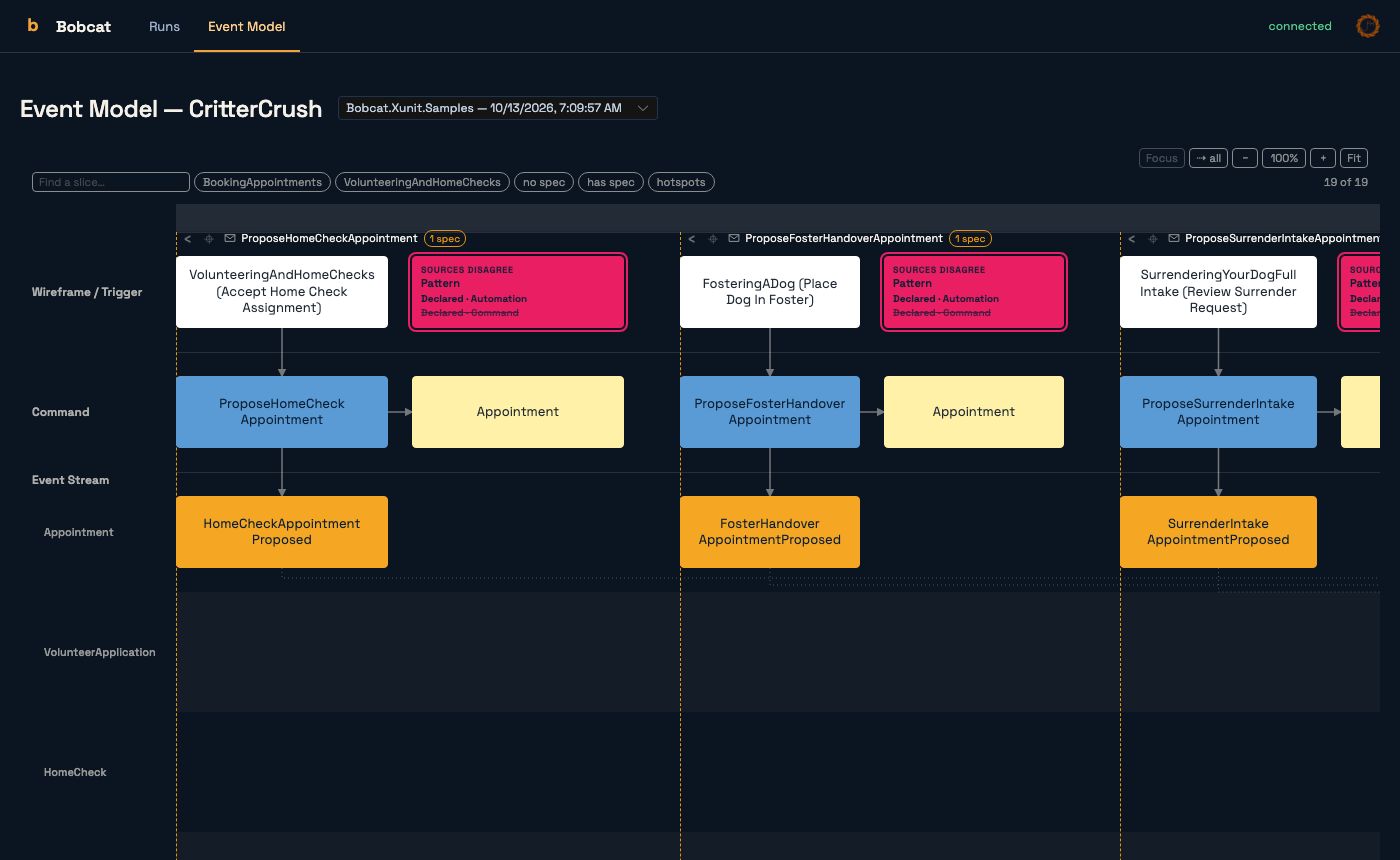Toggle the arrow 'all' connections button
Screen dimensions: 1400x860
point(1209,158)
